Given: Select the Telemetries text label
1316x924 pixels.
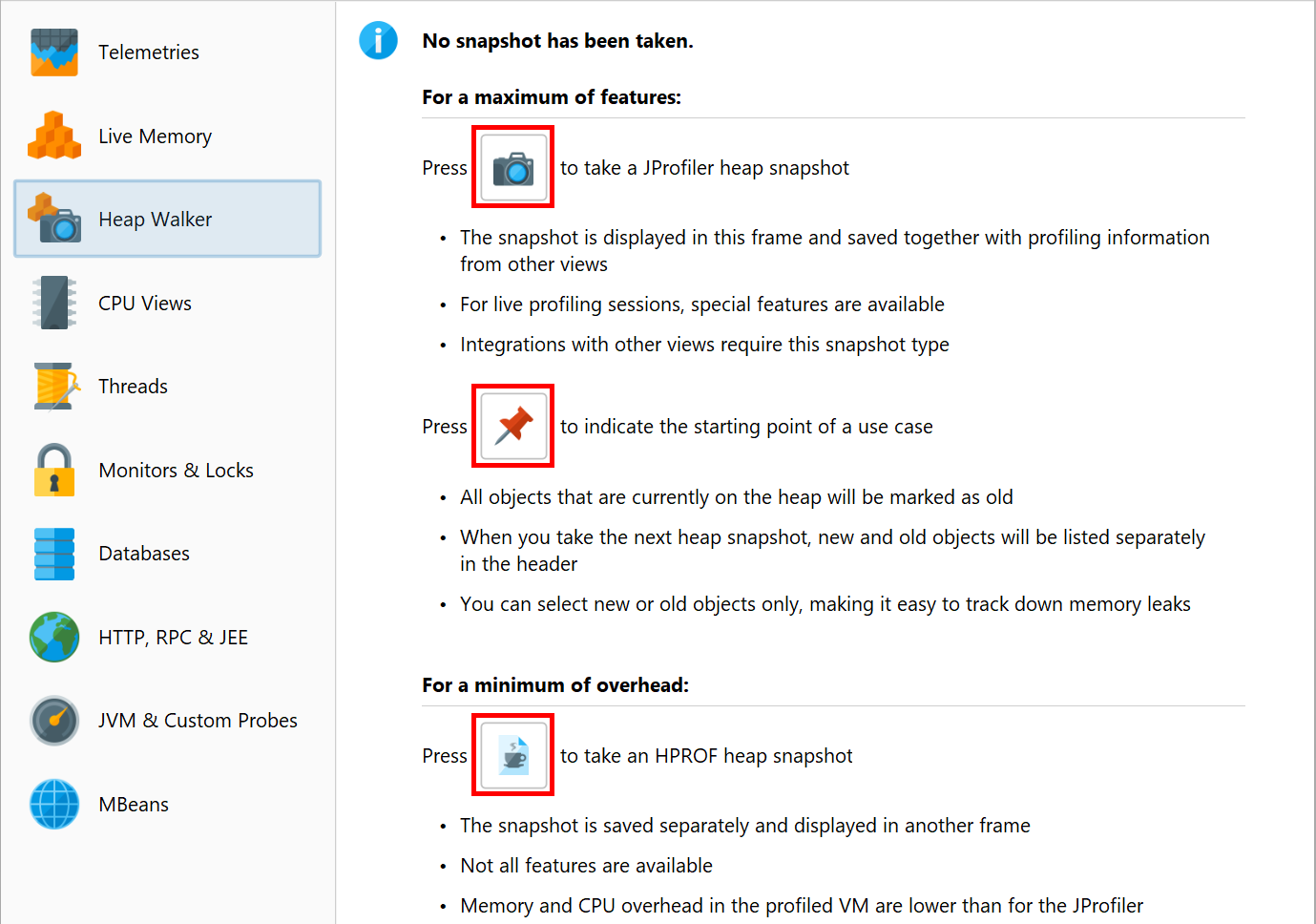Looking at the screenshot, I should (x=149, y=52).
